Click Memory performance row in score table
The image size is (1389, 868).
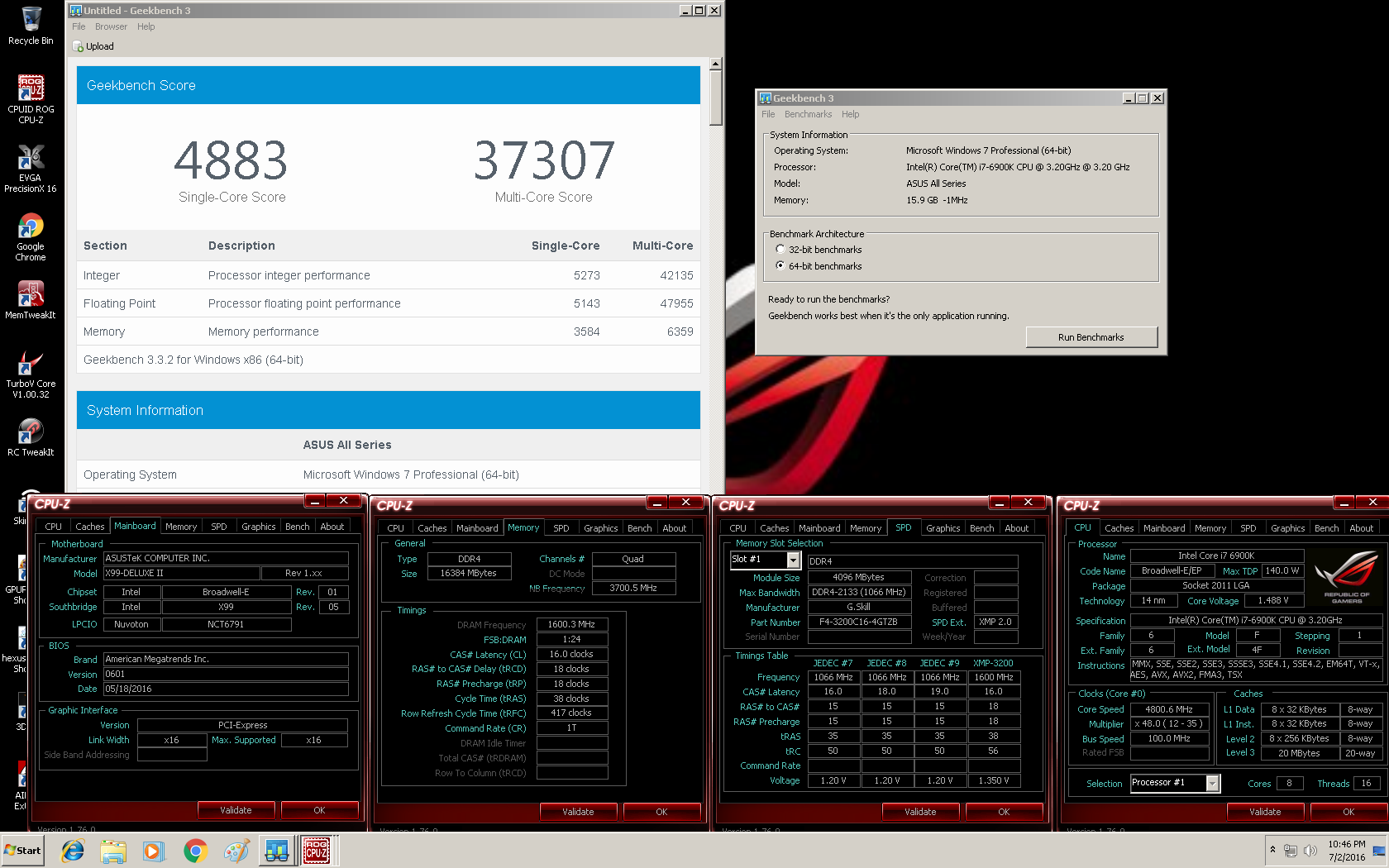[389, 331]
